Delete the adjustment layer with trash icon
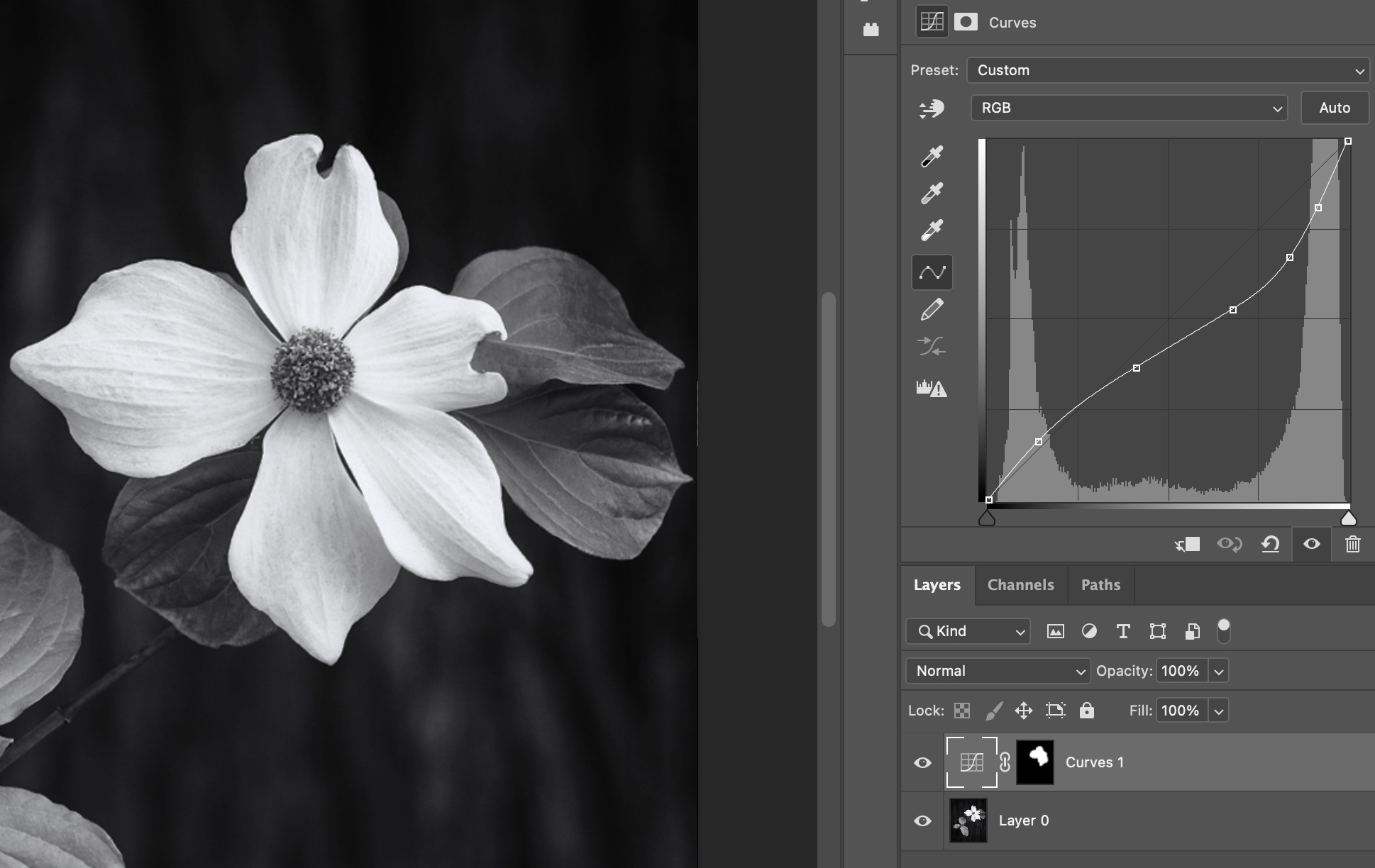The image size is (1375, 868). 1352,544
